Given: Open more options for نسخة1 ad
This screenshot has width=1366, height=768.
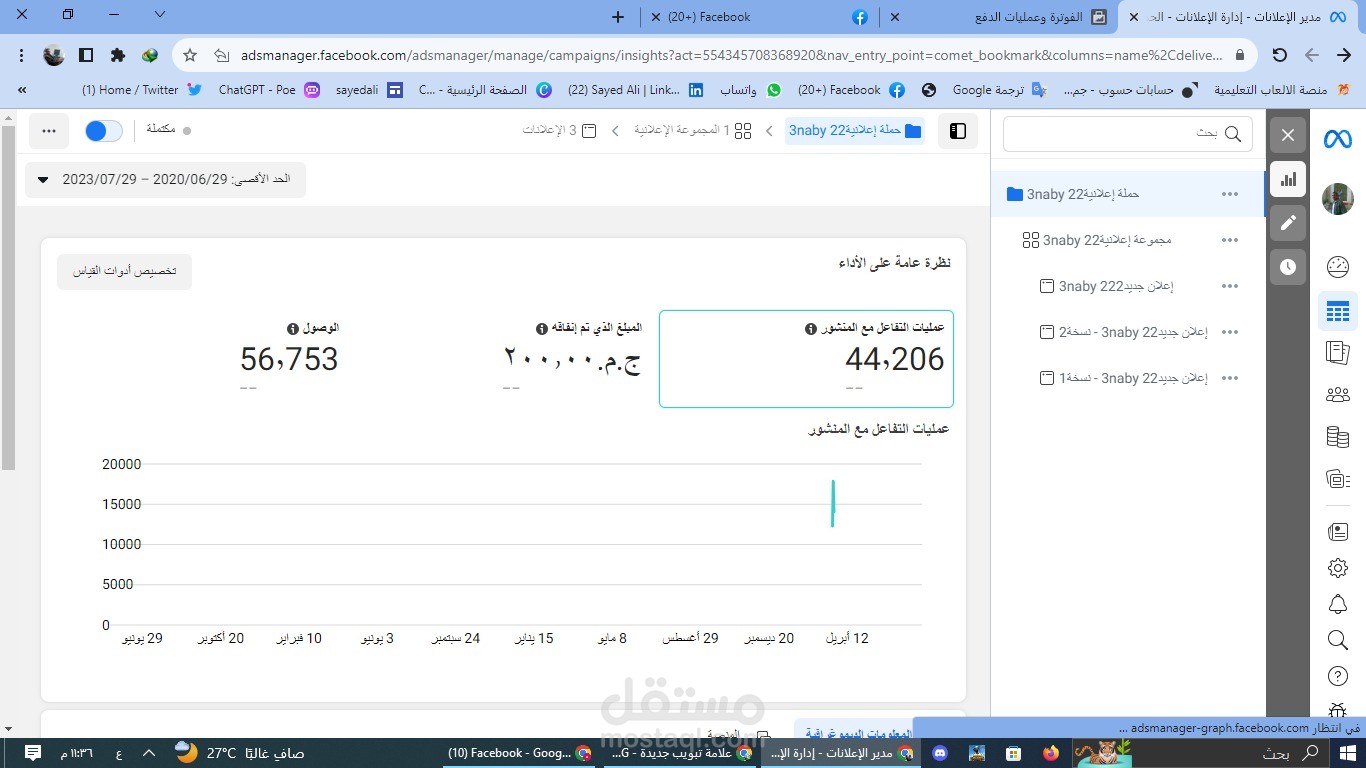Looking at the screenshot, I should [x=1230, y=378].
